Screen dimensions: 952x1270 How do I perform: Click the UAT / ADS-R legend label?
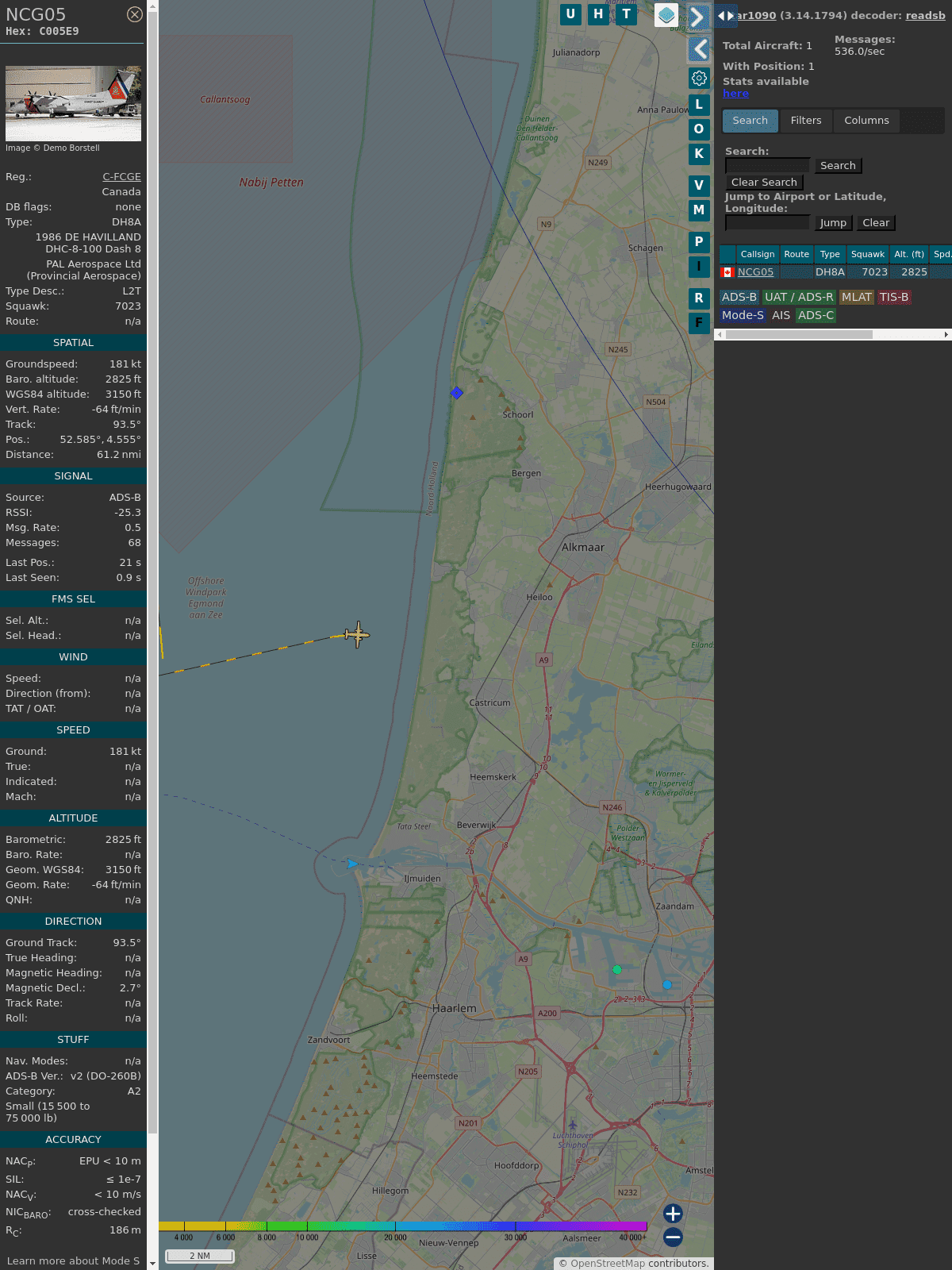pyautogui.click(x=799, y=297)
